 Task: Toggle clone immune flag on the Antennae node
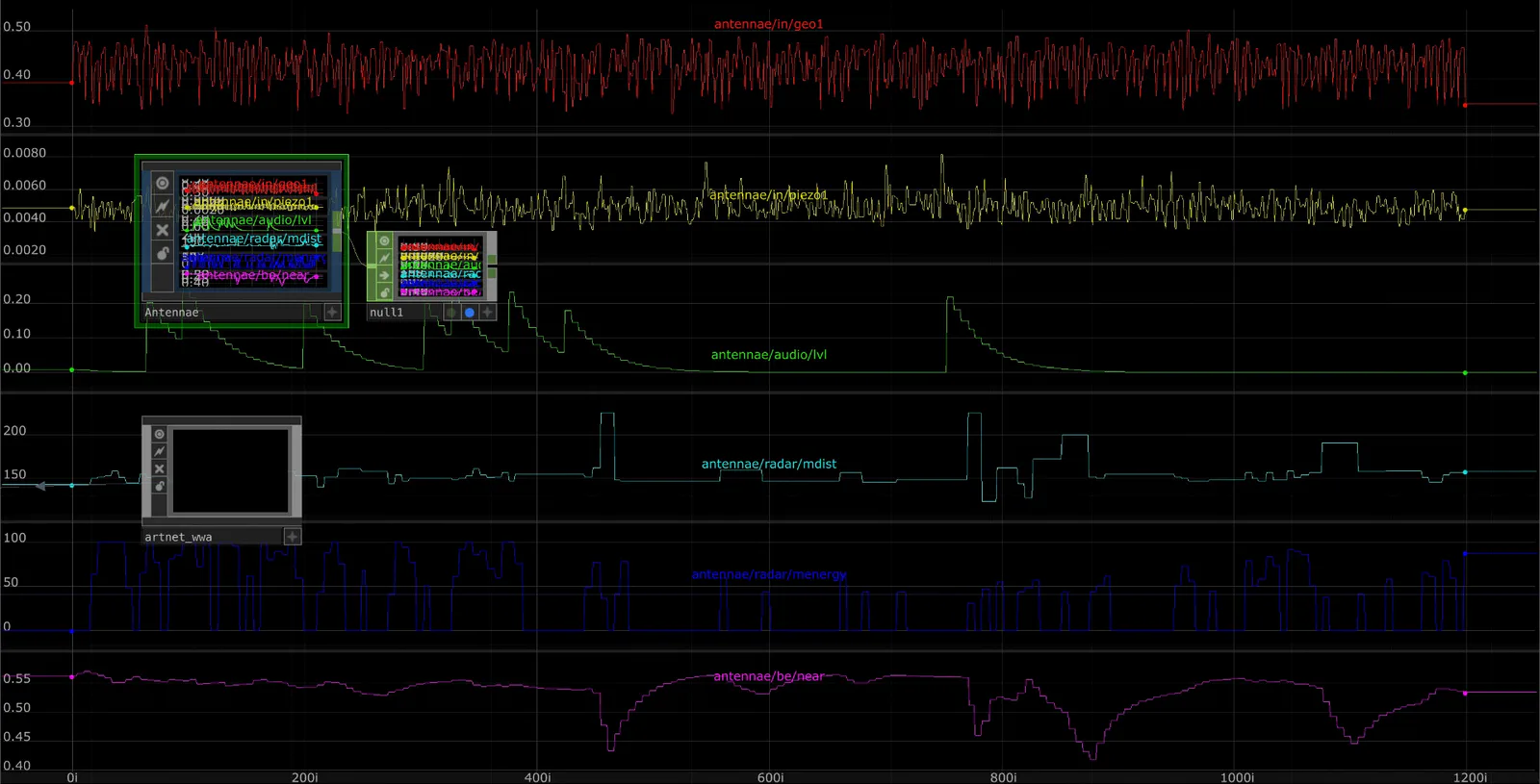[163, 206]
